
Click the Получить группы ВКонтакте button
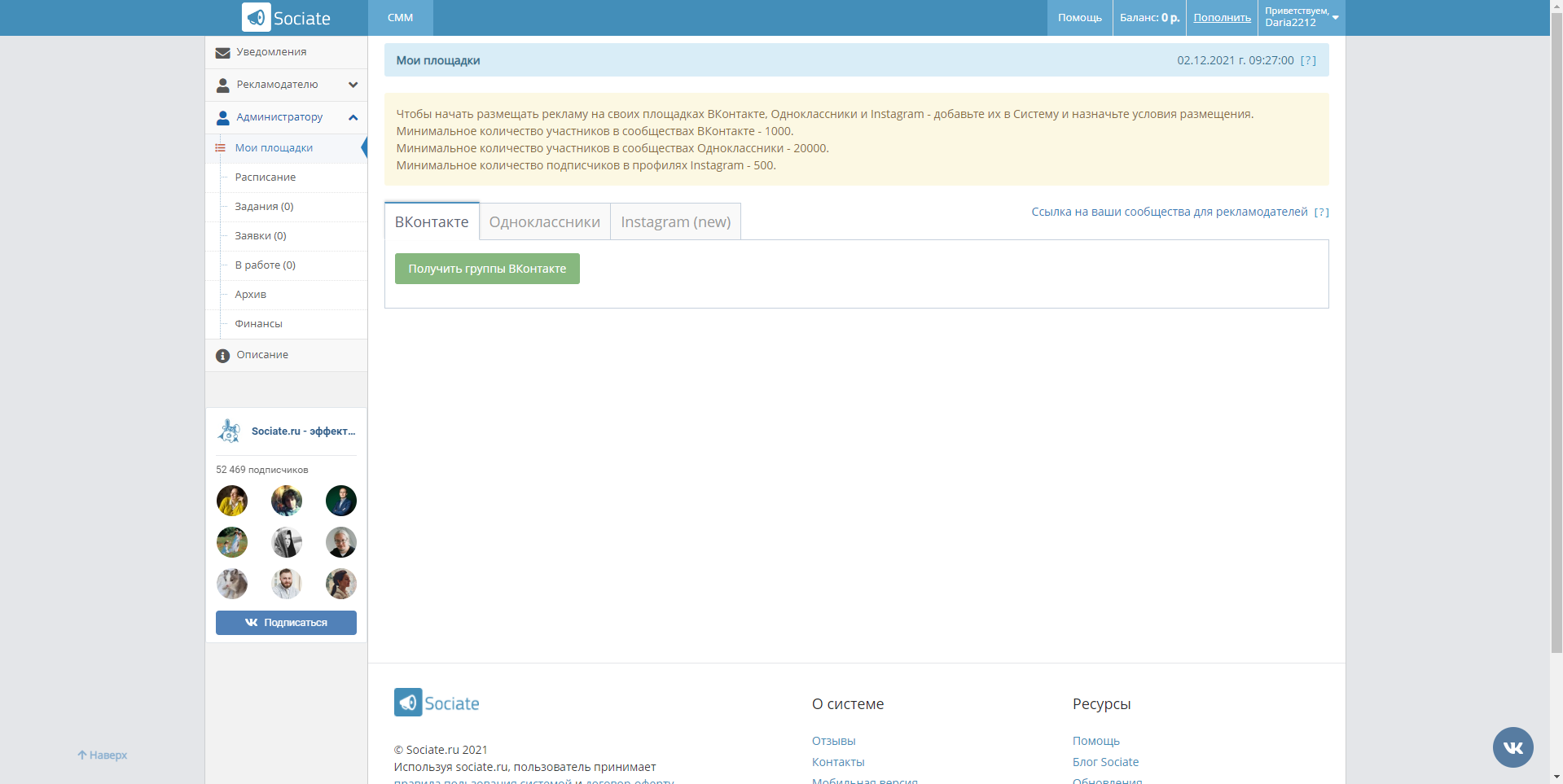tap(487, 269)
